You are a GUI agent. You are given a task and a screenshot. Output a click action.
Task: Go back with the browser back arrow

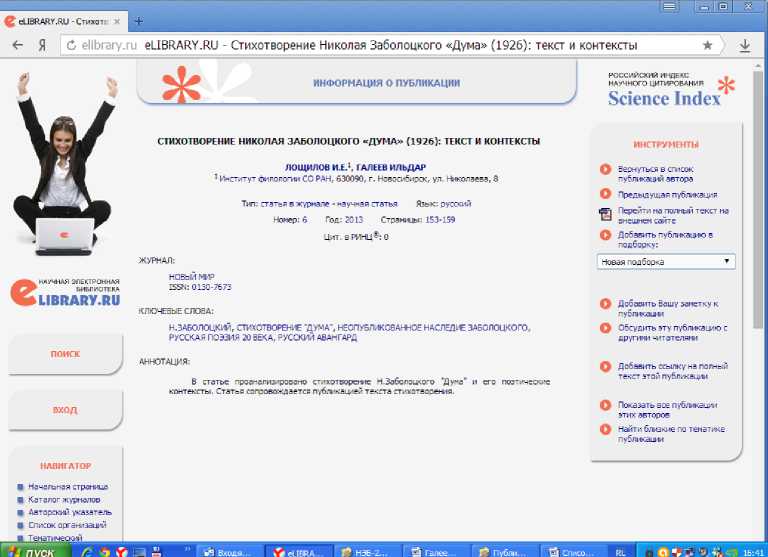point(18,45)
